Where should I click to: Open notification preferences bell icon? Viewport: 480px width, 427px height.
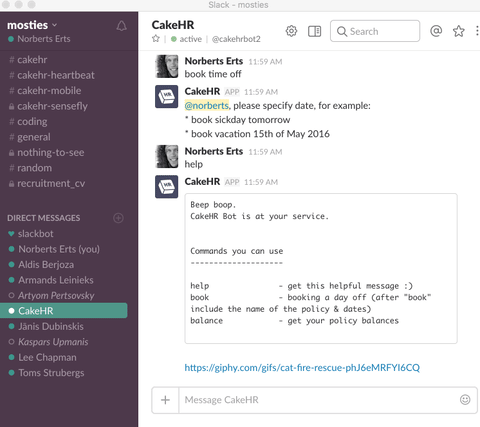[121, 26]
